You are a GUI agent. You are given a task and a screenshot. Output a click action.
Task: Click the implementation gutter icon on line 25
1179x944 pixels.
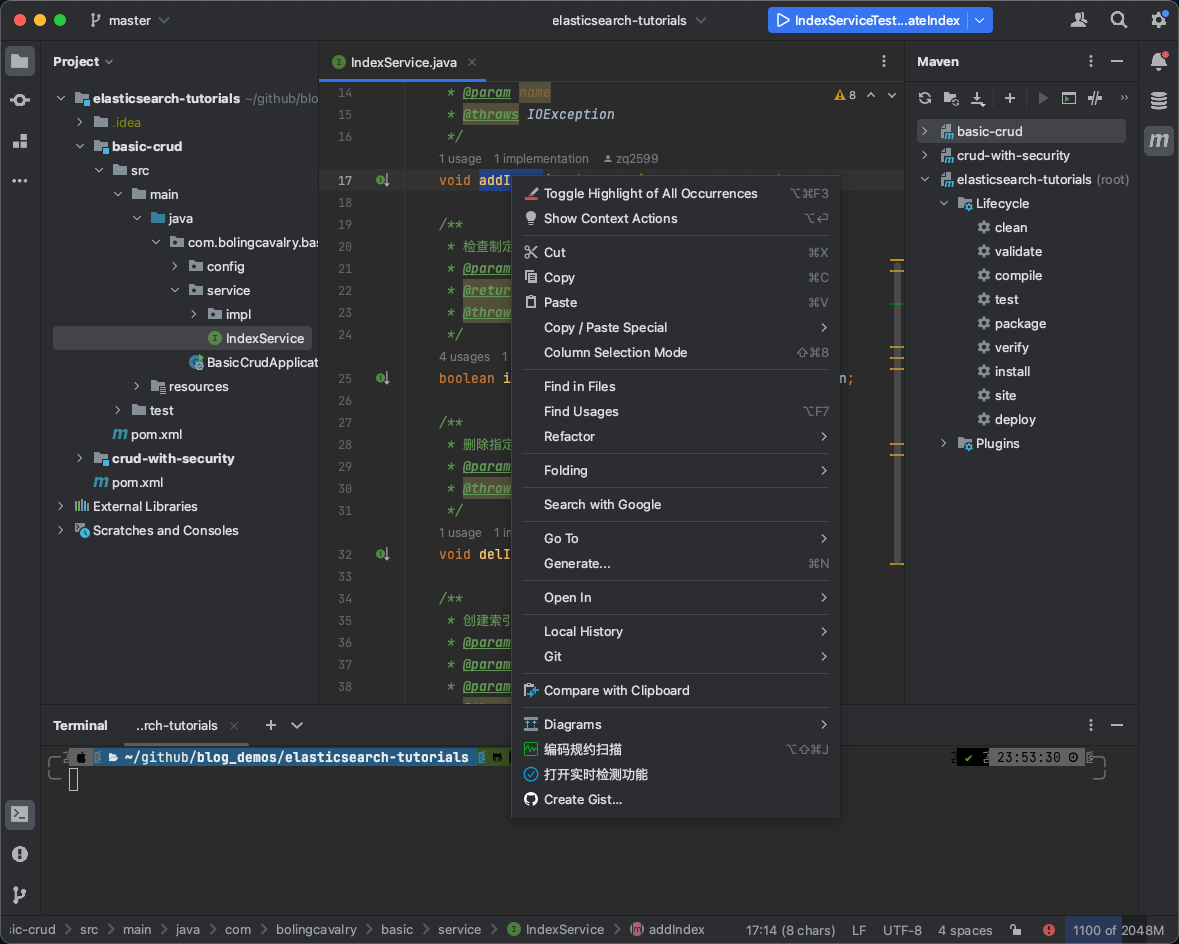pos(383,378)
